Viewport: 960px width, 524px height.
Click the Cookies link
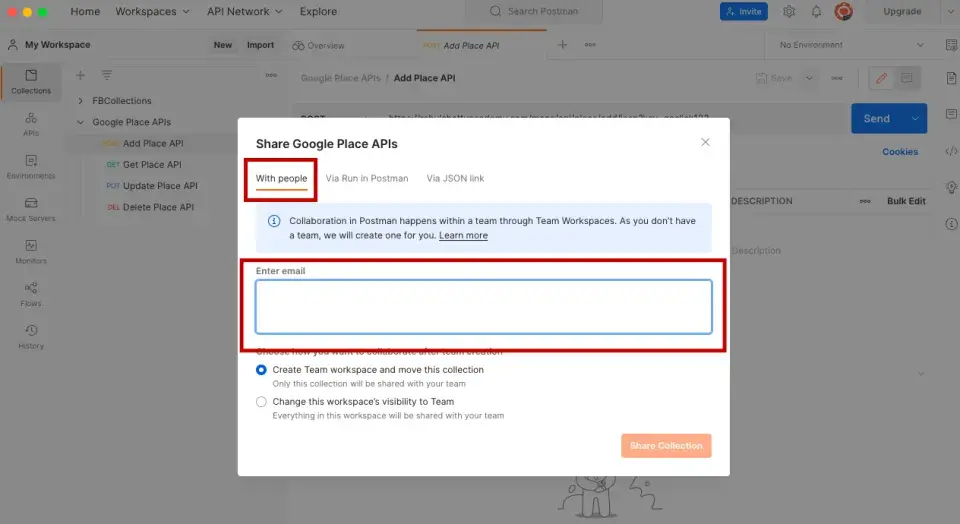pos(900,152)
